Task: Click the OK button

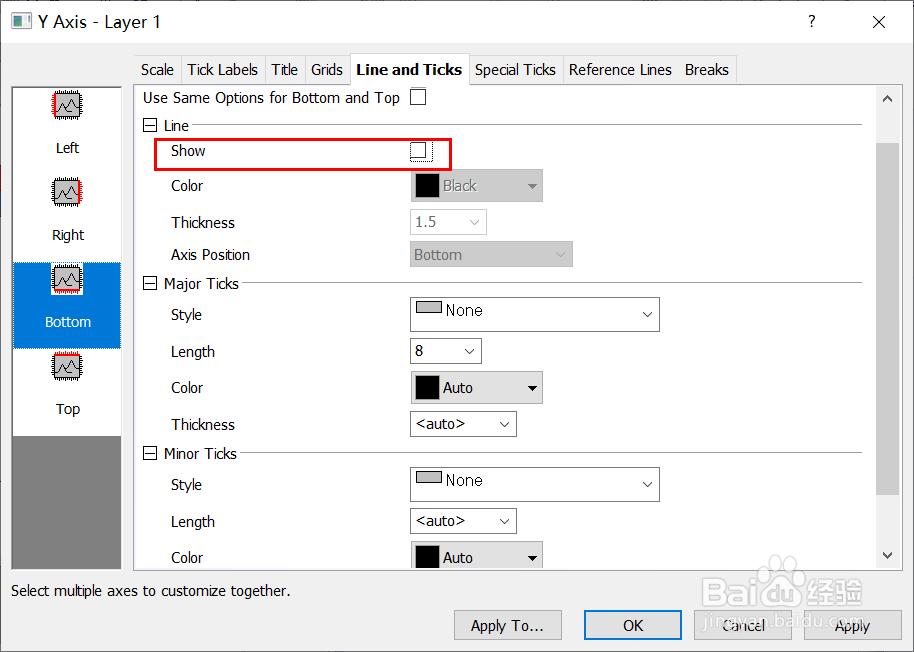Action: (x=633, y=625)
